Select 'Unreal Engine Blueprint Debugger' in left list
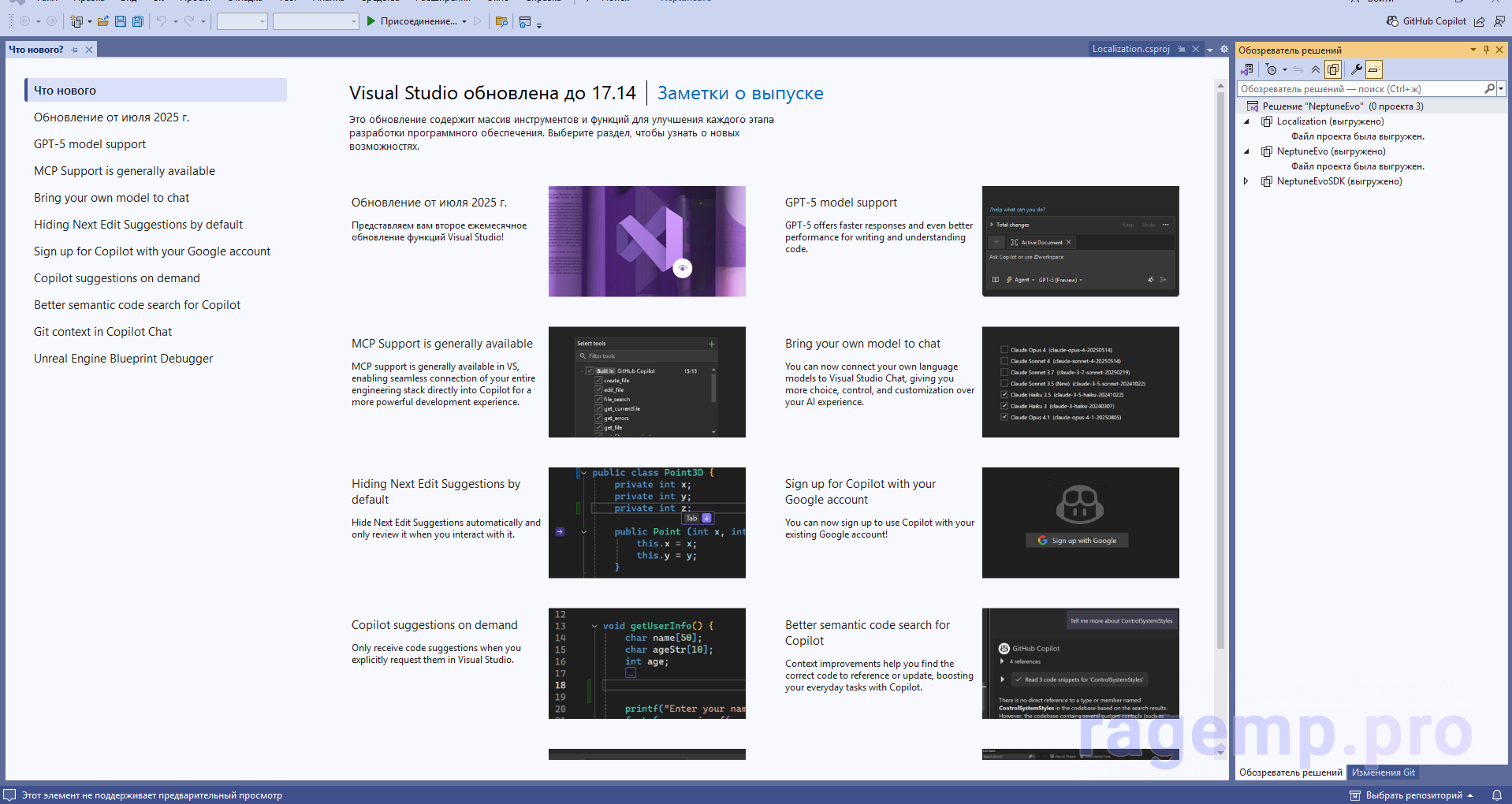The image size is (1512, 804). click(123, 359)
